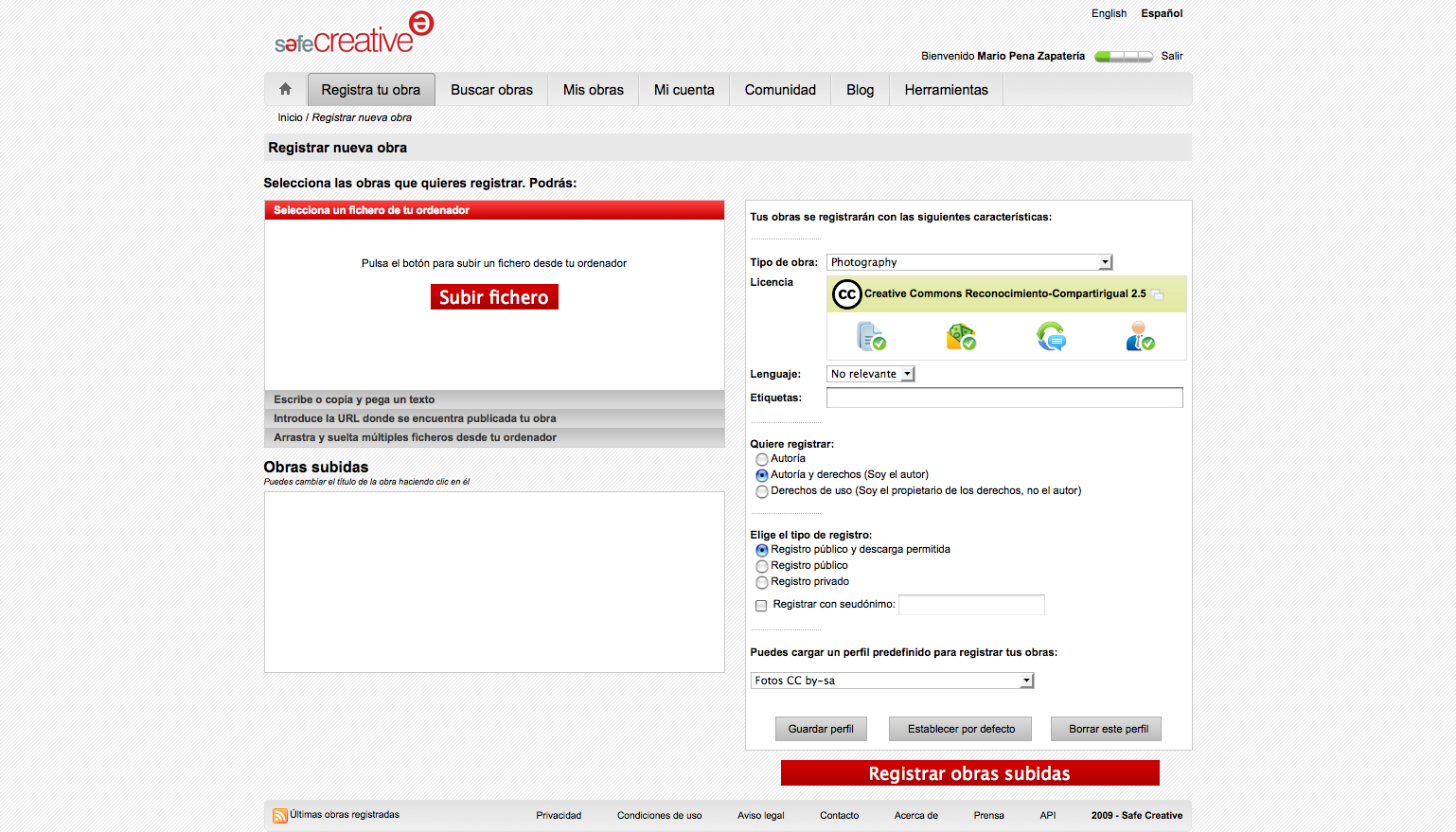
Task: Click the person attribution icon
Action: (x=1140, y=336)
